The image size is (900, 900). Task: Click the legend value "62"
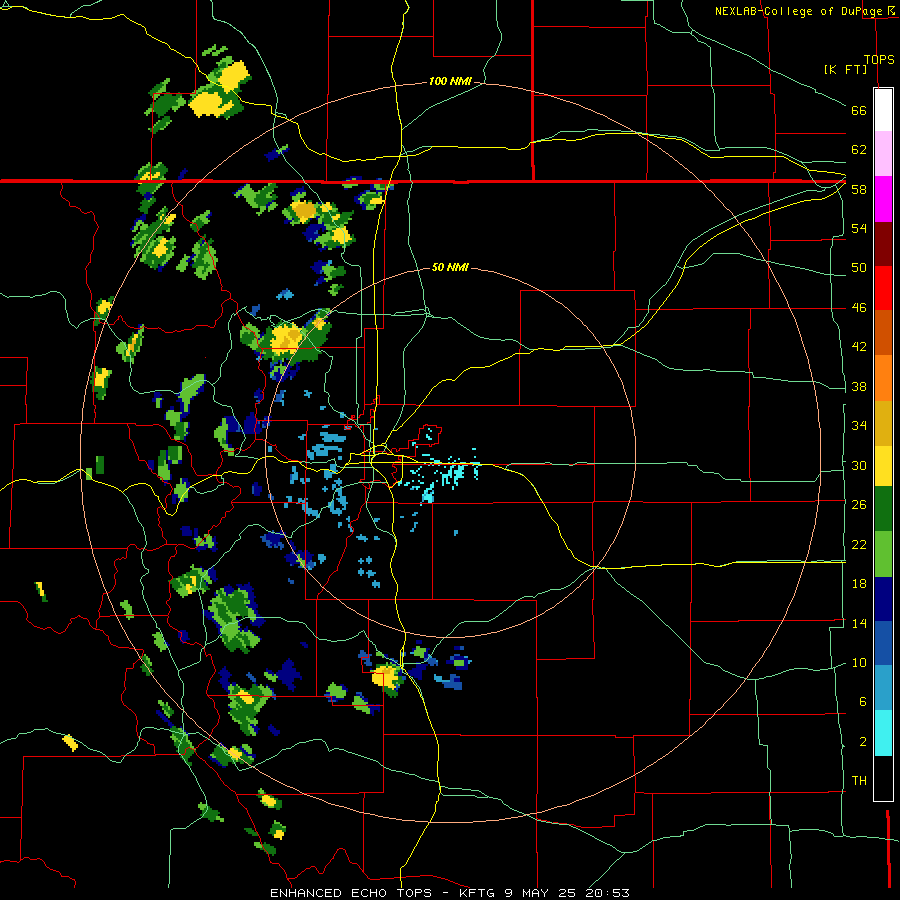859,150
